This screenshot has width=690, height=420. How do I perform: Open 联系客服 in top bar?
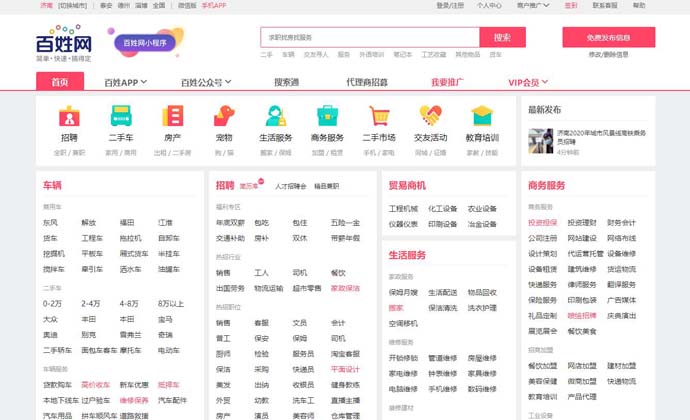(605, 5)
